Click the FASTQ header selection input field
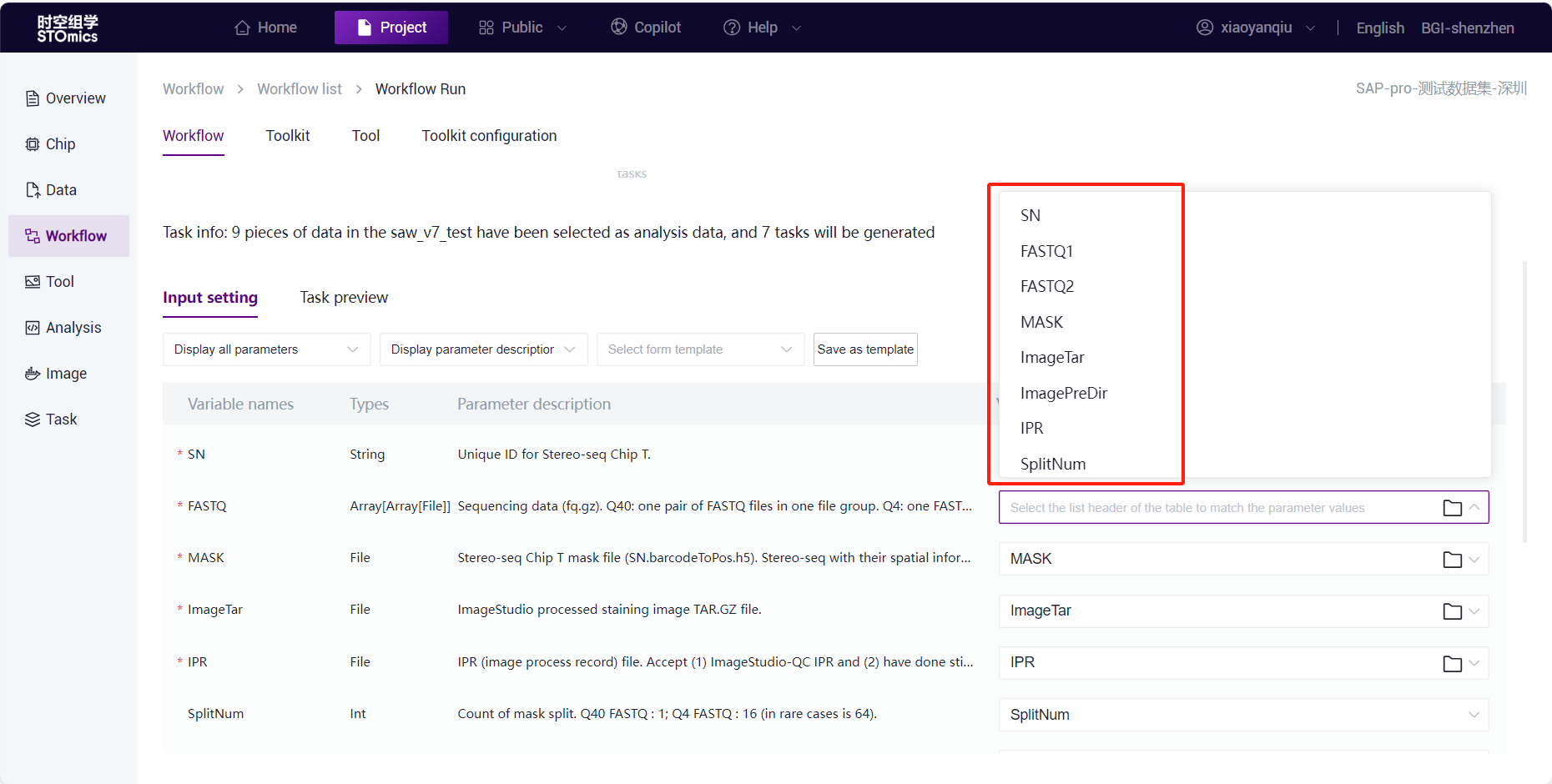This screenshot has height=784, width=1552. pyautogui.click(x=1218, y=508)
